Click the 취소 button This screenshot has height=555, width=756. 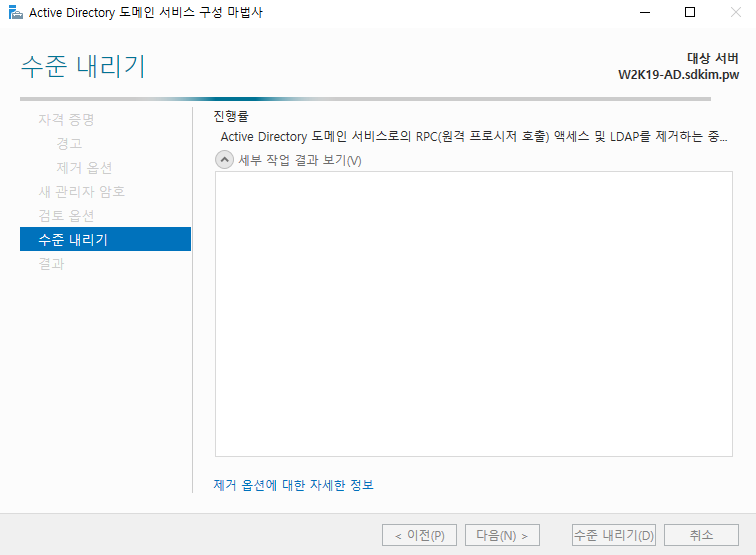[x=701, y=535]
